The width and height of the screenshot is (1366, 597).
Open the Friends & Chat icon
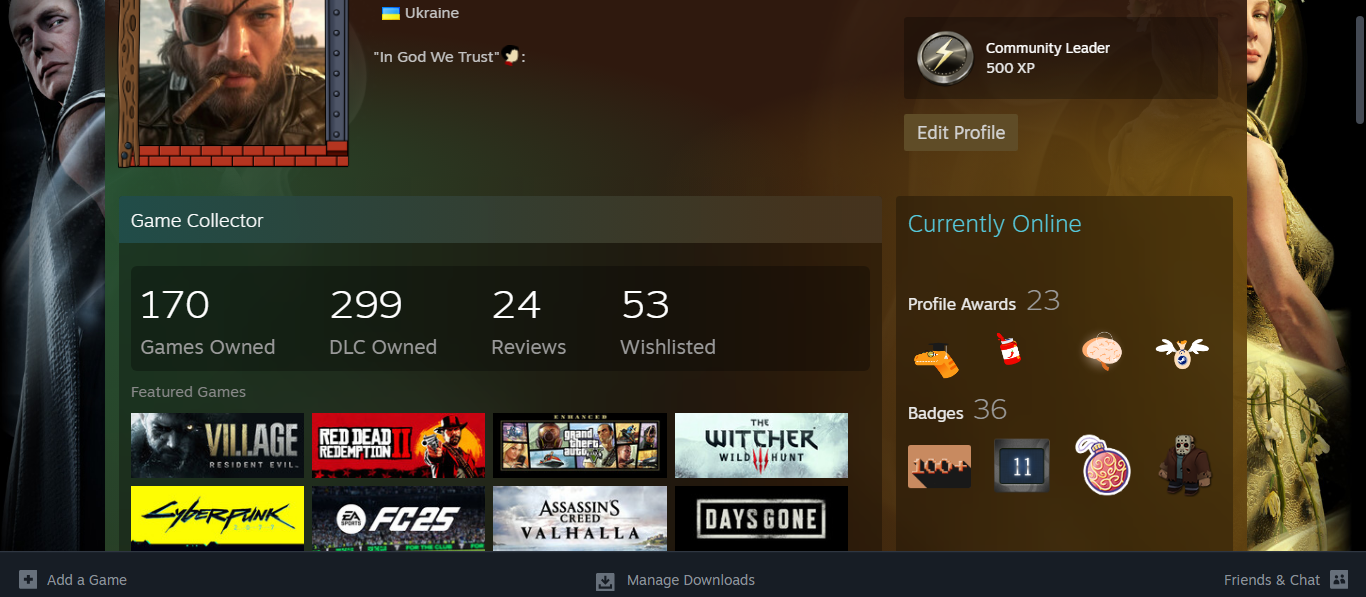[x=1340, y=580]
